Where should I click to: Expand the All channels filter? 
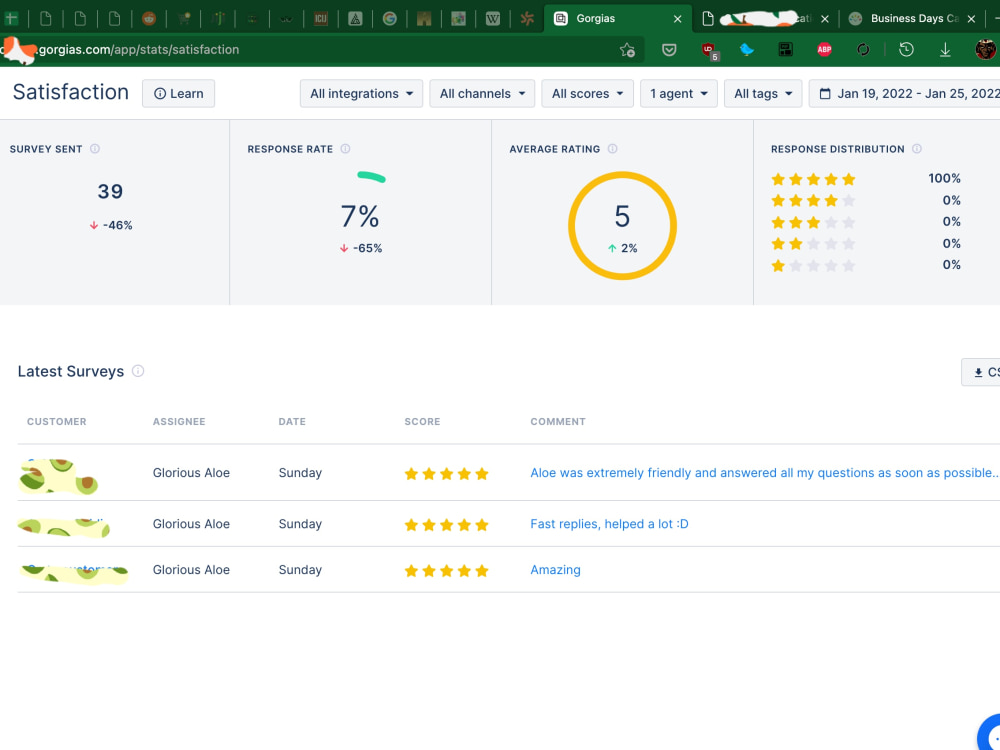(x=482, y=94)
